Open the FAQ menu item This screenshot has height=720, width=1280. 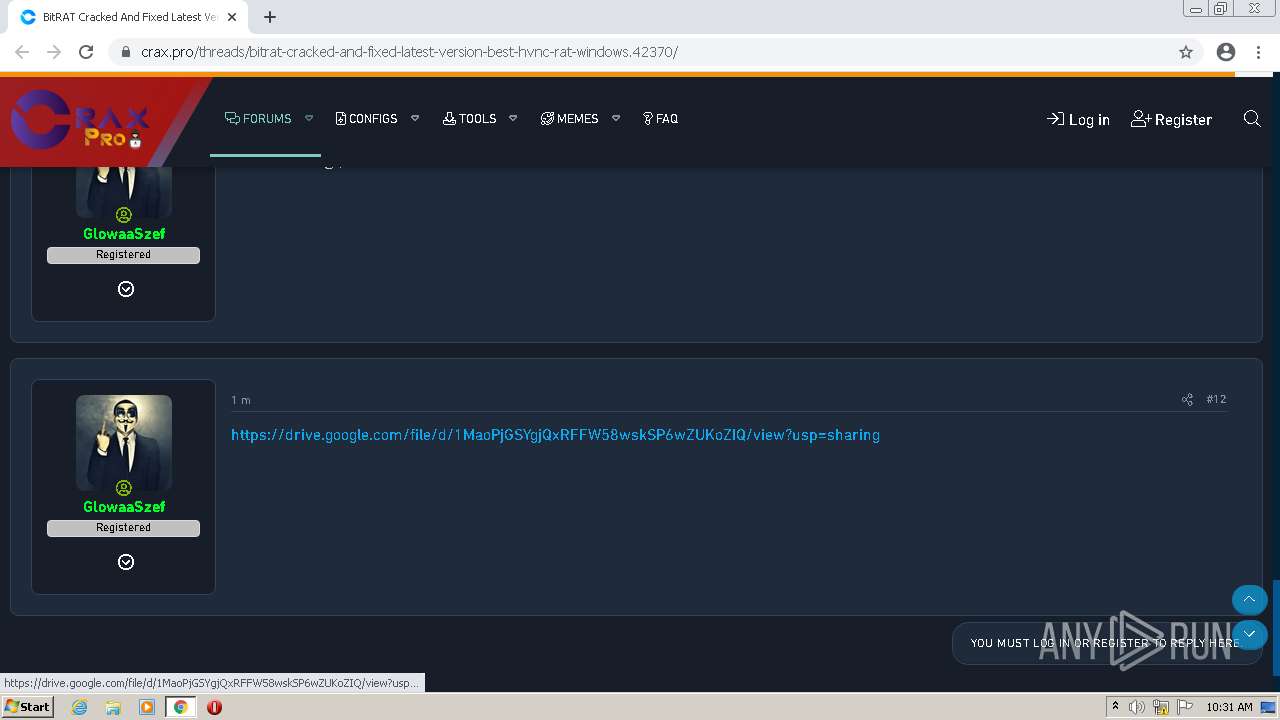tap(660, 118)
